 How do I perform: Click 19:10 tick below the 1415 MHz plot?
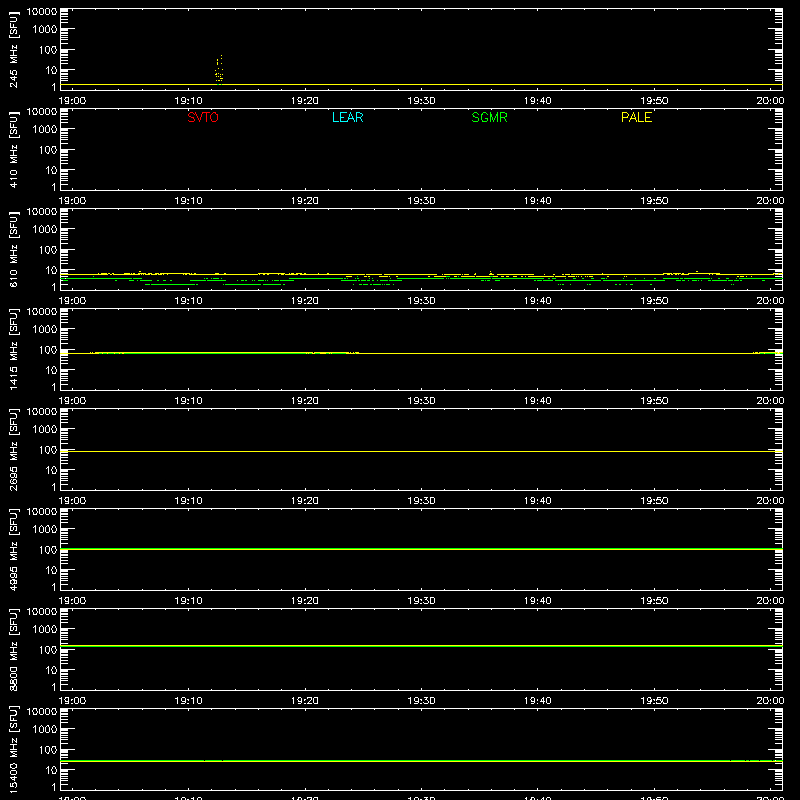coord(188,401)
